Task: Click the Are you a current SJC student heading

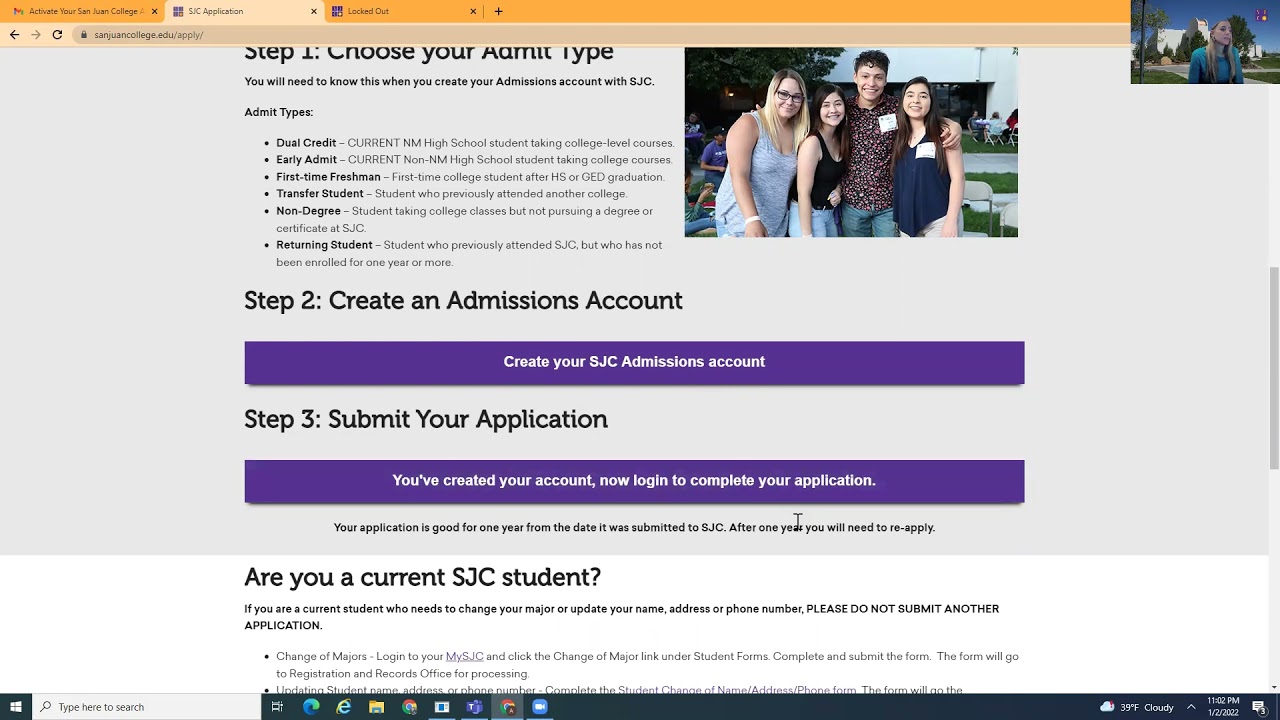Action: pyautogui.click(x=422, y=577)
